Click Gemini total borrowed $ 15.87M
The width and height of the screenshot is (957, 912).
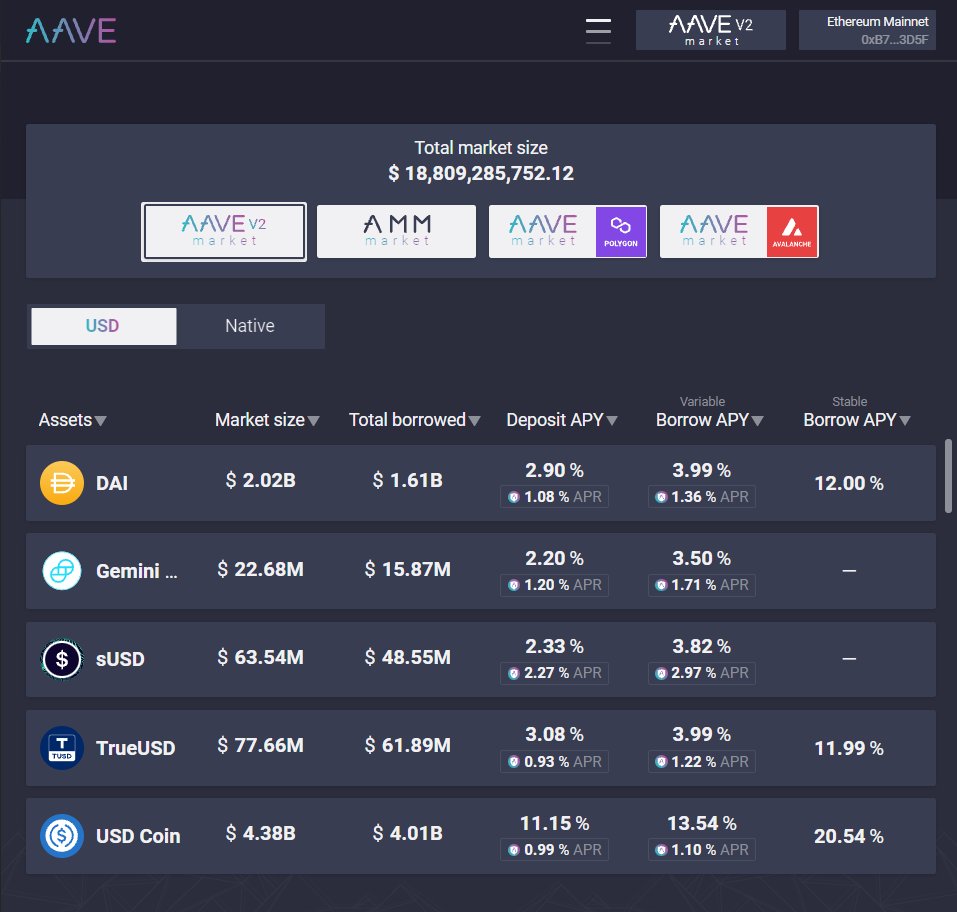(408, 569)
